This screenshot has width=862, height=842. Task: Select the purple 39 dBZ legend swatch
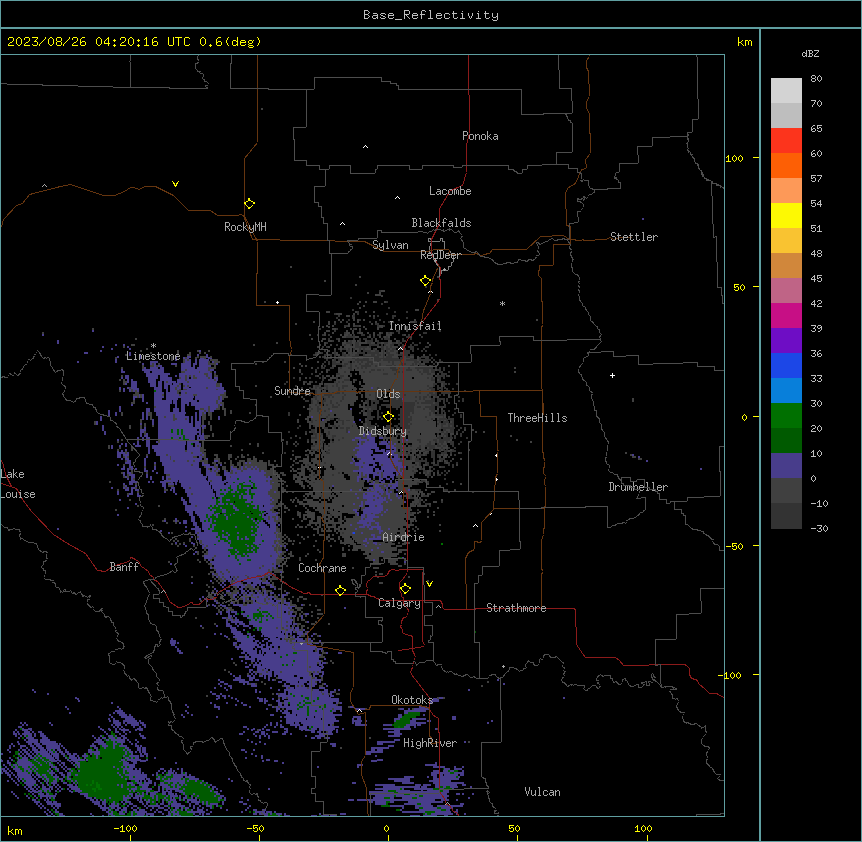[x=786, y=341]
